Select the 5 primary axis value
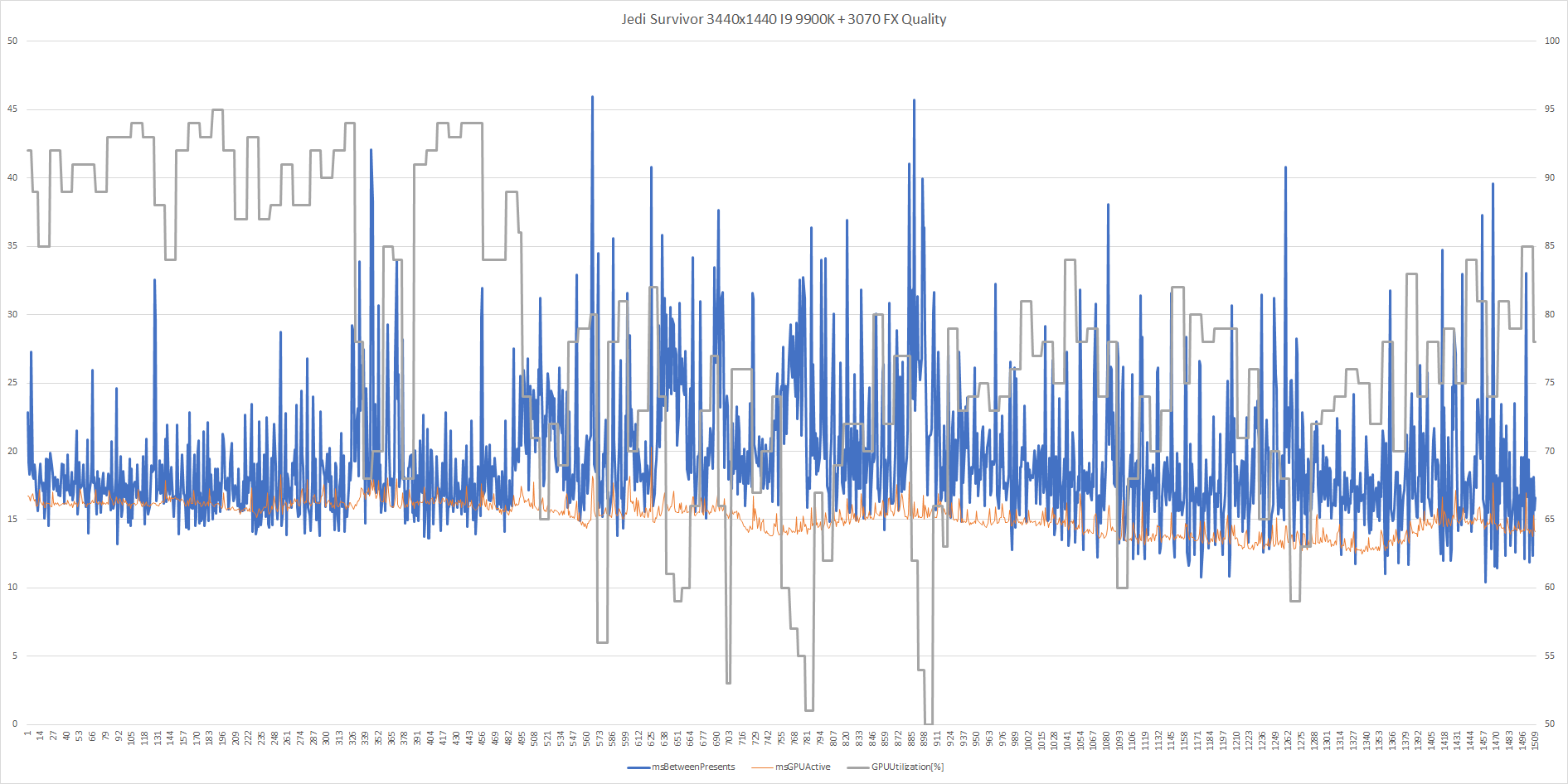Viewport: 1568px width, 784px height. (15, 656)
